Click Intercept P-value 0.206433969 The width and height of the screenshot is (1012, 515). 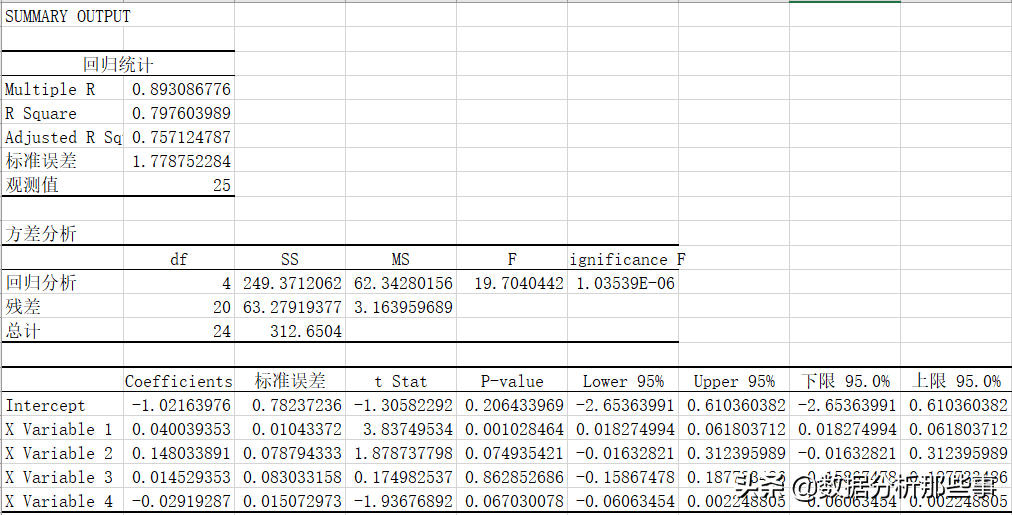tap(514, 405)
